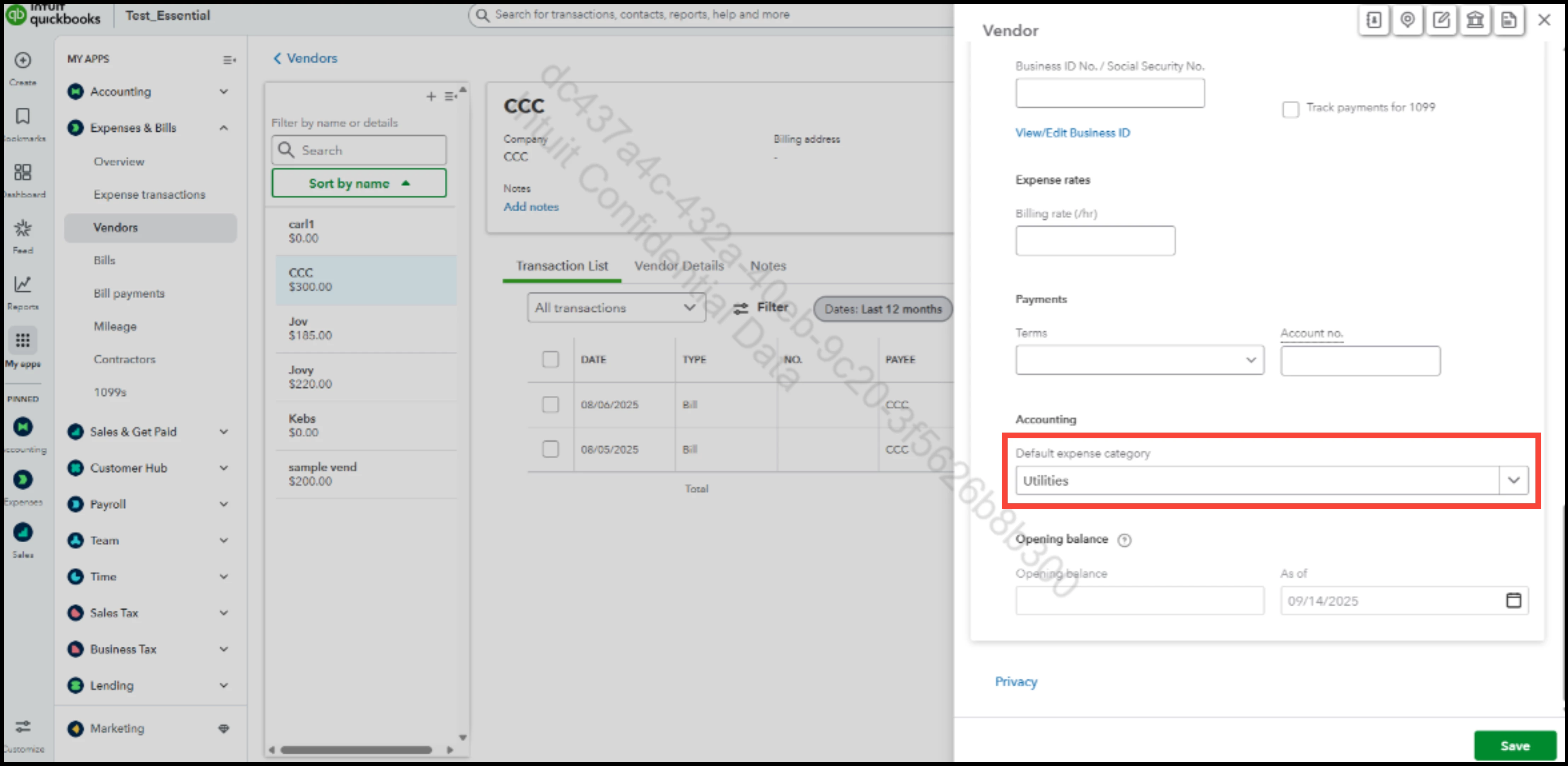Viewport: 1568px width, 766px height.
Task: Click the Customize sliders icon
Action: 23,726
